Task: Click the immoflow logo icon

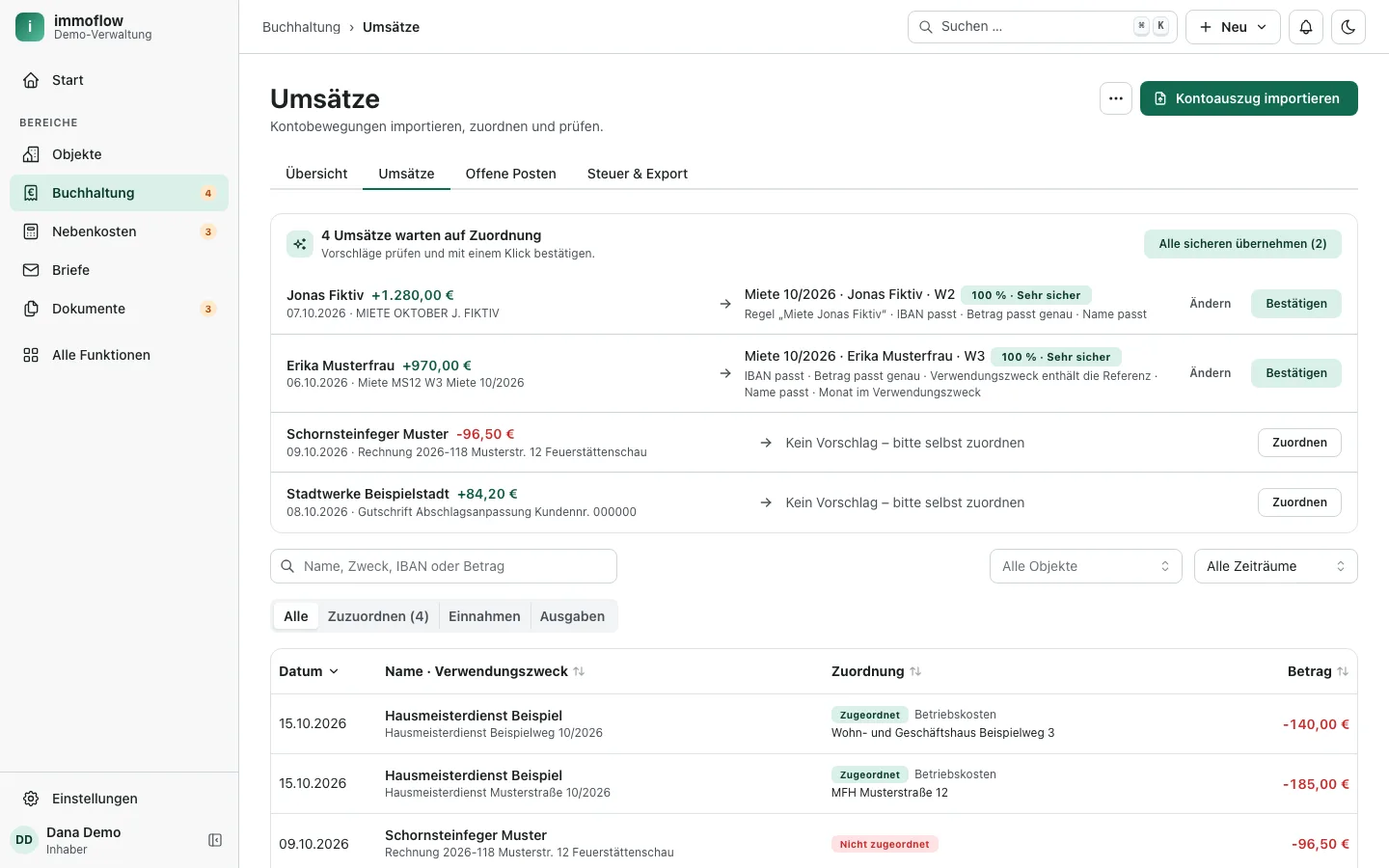Action: (30, 27)
